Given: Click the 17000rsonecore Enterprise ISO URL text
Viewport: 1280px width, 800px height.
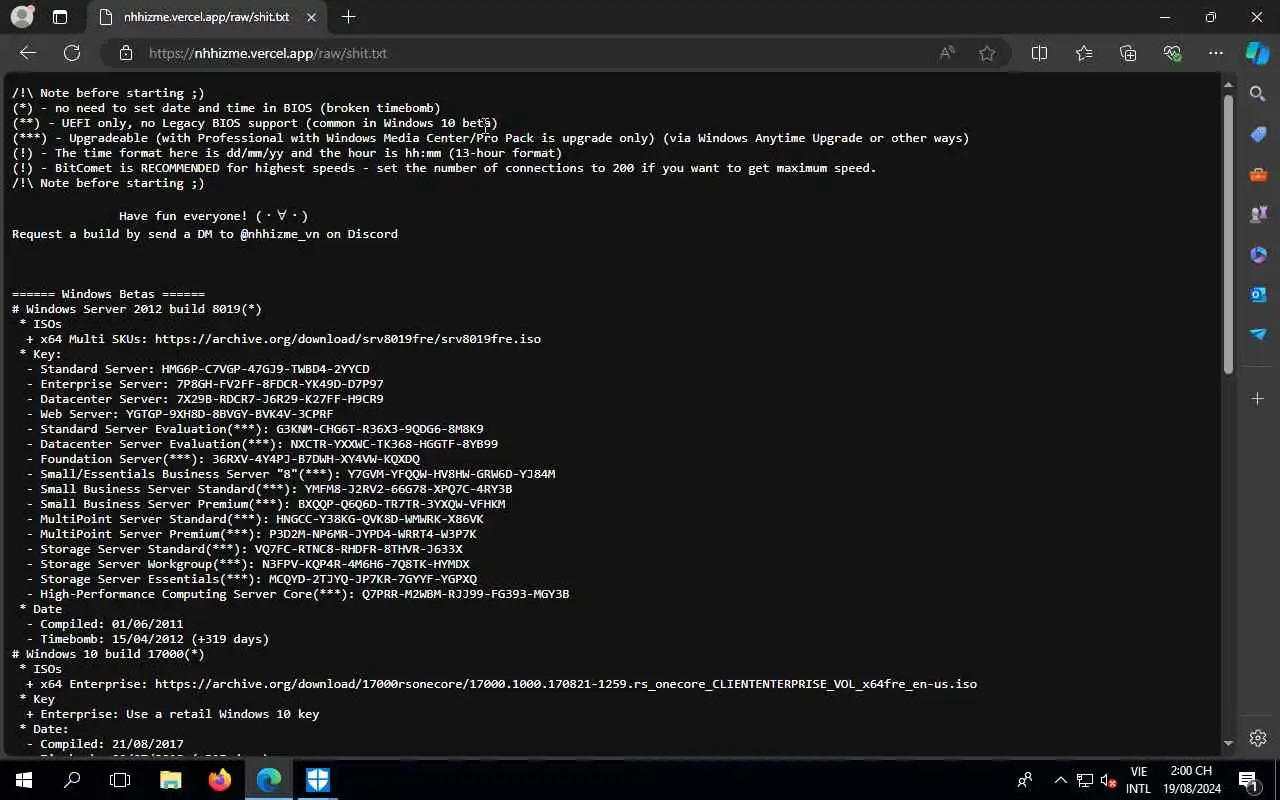Looking at the screenshot, I should point(566,684).
